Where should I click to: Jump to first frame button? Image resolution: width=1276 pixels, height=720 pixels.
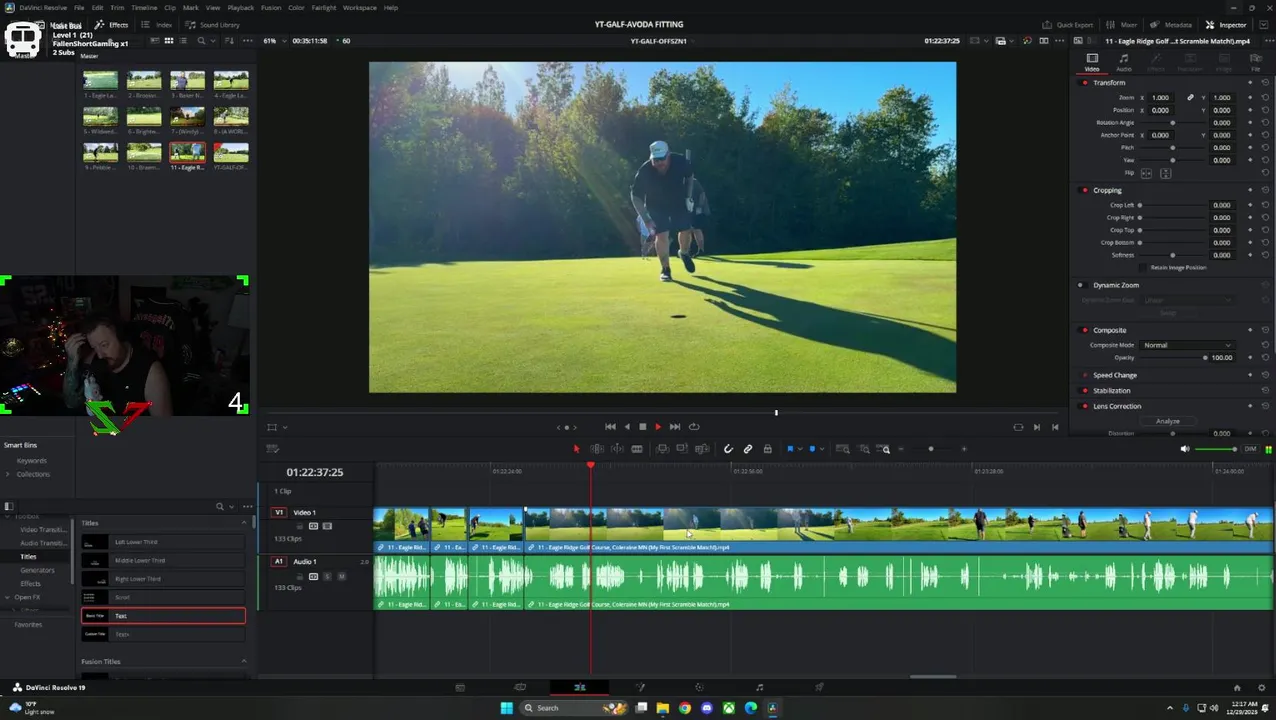pos(610,427)
